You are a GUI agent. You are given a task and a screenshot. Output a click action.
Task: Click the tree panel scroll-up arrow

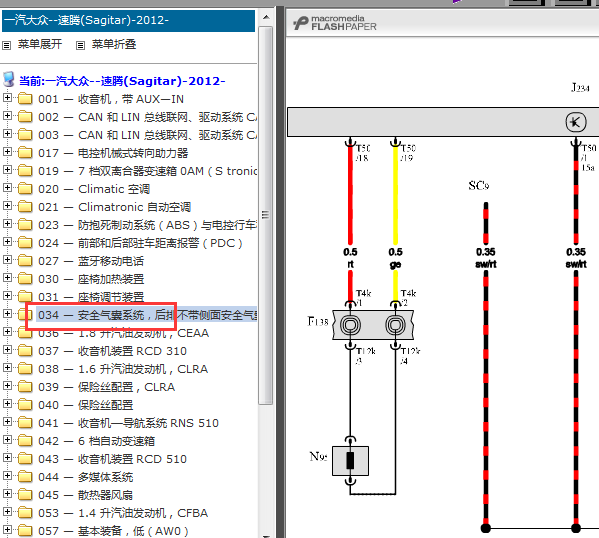pyautogui.click(x=266, y=18)
